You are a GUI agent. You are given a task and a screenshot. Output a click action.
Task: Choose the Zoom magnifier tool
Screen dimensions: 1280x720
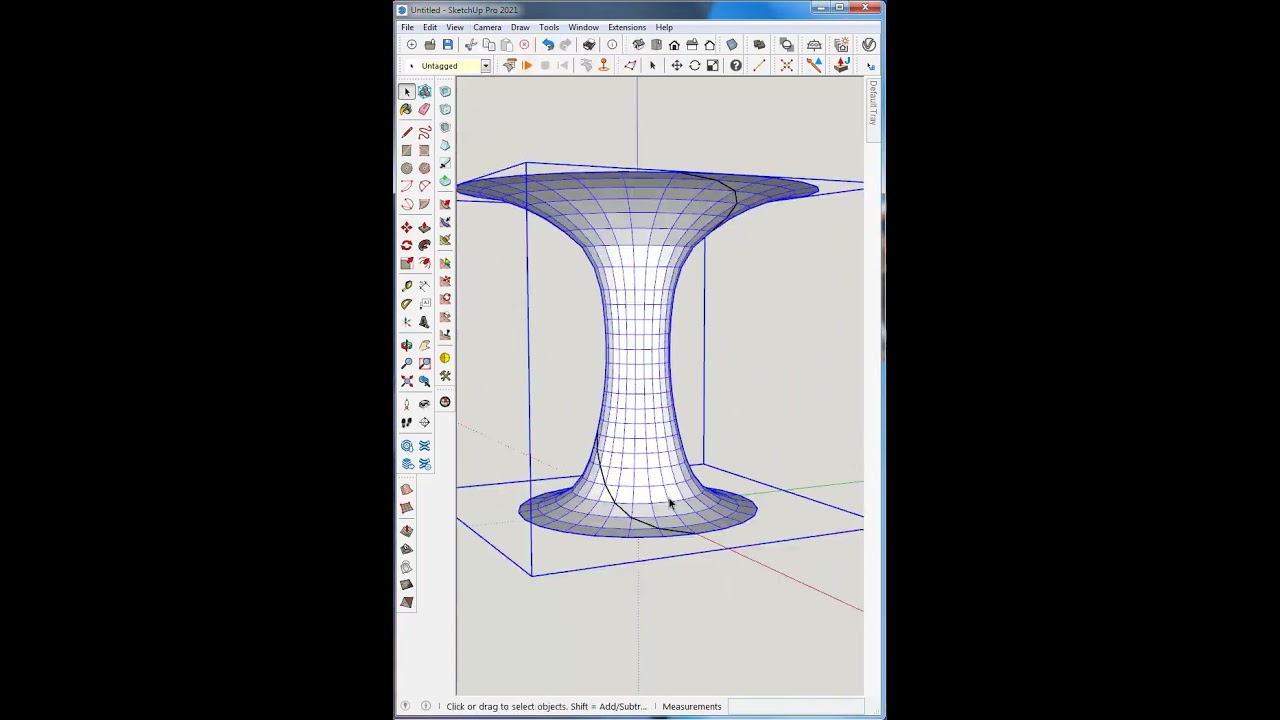click(407, 363)
